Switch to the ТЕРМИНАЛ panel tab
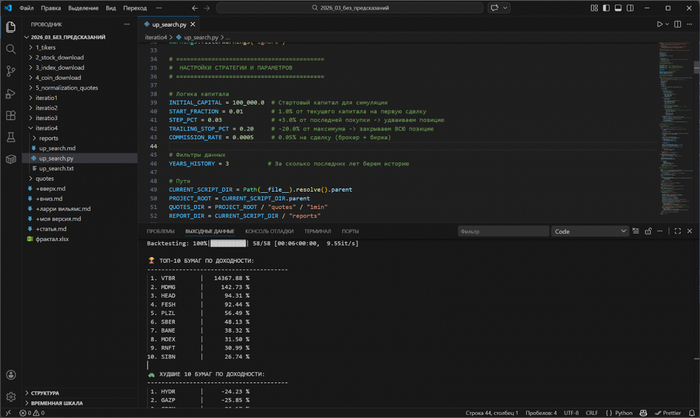Screen dimensions: 700x418 pos(317,231)
